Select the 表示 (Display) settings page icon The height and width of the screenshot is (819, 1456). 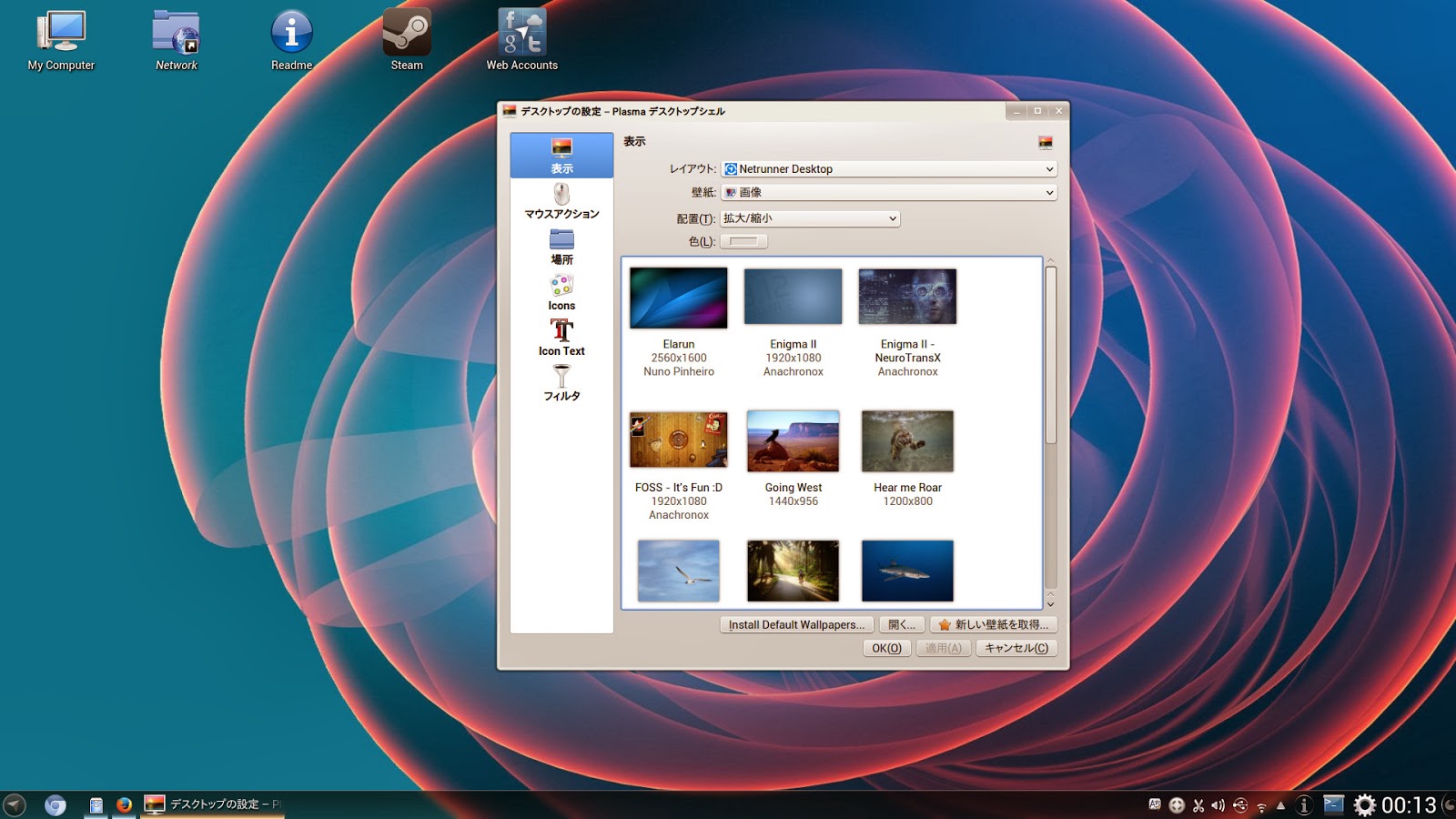pyautogui.click(x=561, y=153)
